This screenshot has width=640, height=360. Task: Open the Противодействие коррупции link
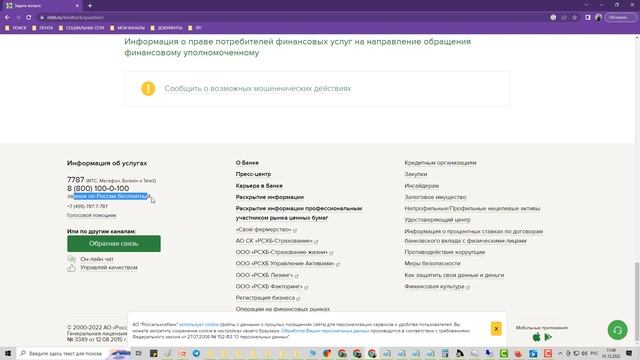[444, 252]
